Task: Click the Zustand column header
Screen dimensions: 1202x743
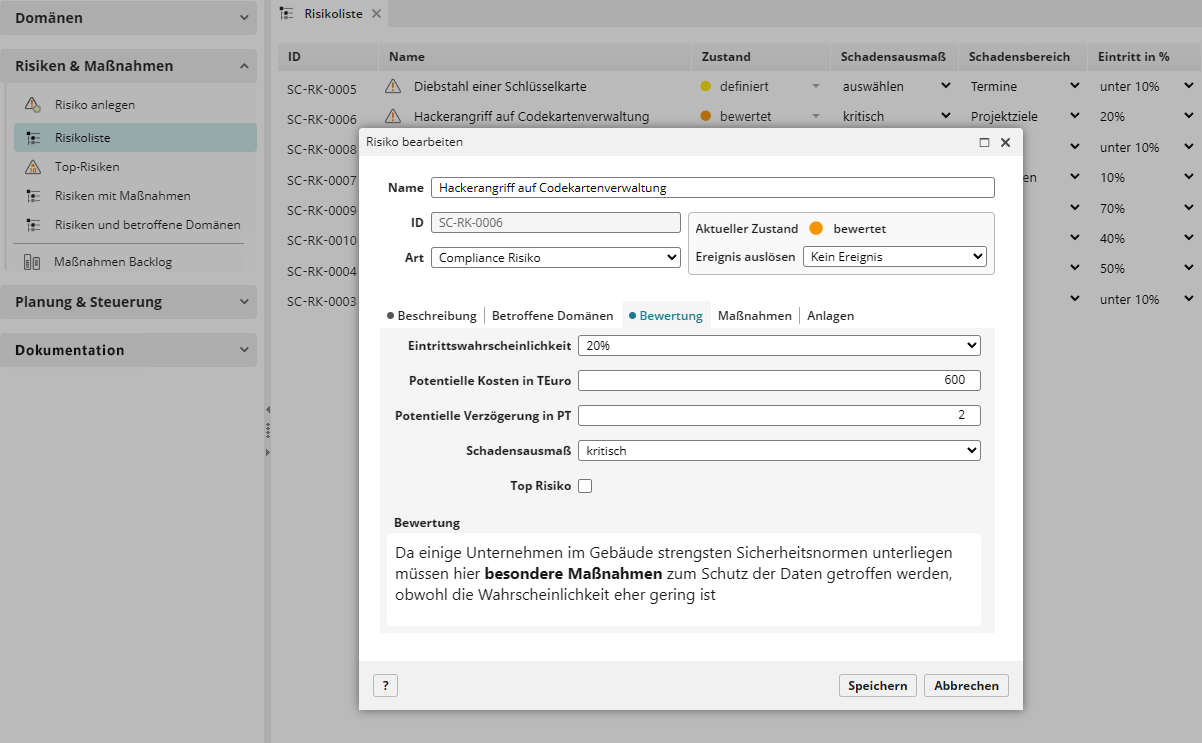Action: 761,57
